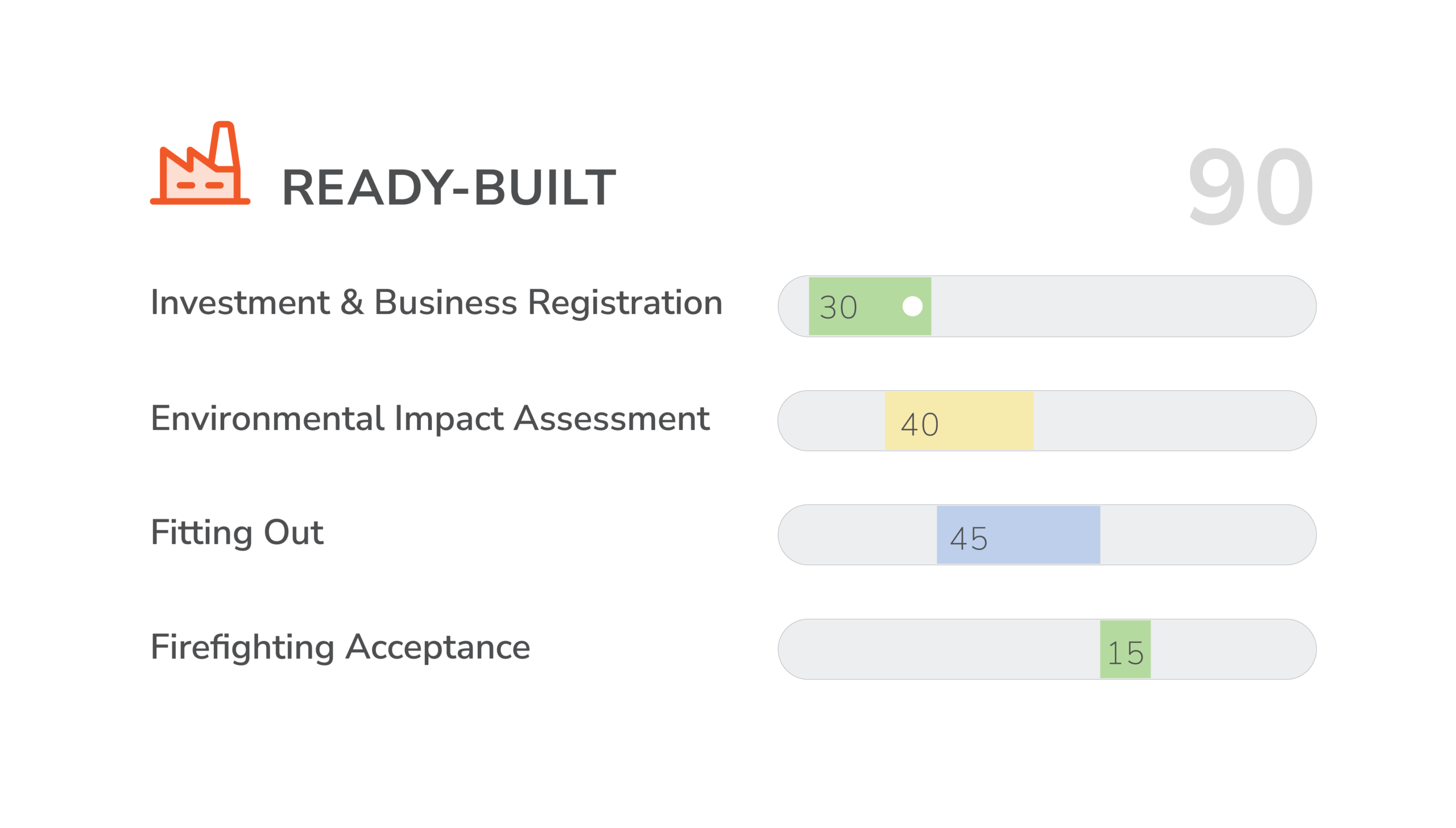Click the number 30 in the green bar
Image resolution: width=1456 pixels, height=828 pixels.
pos(838,308)
